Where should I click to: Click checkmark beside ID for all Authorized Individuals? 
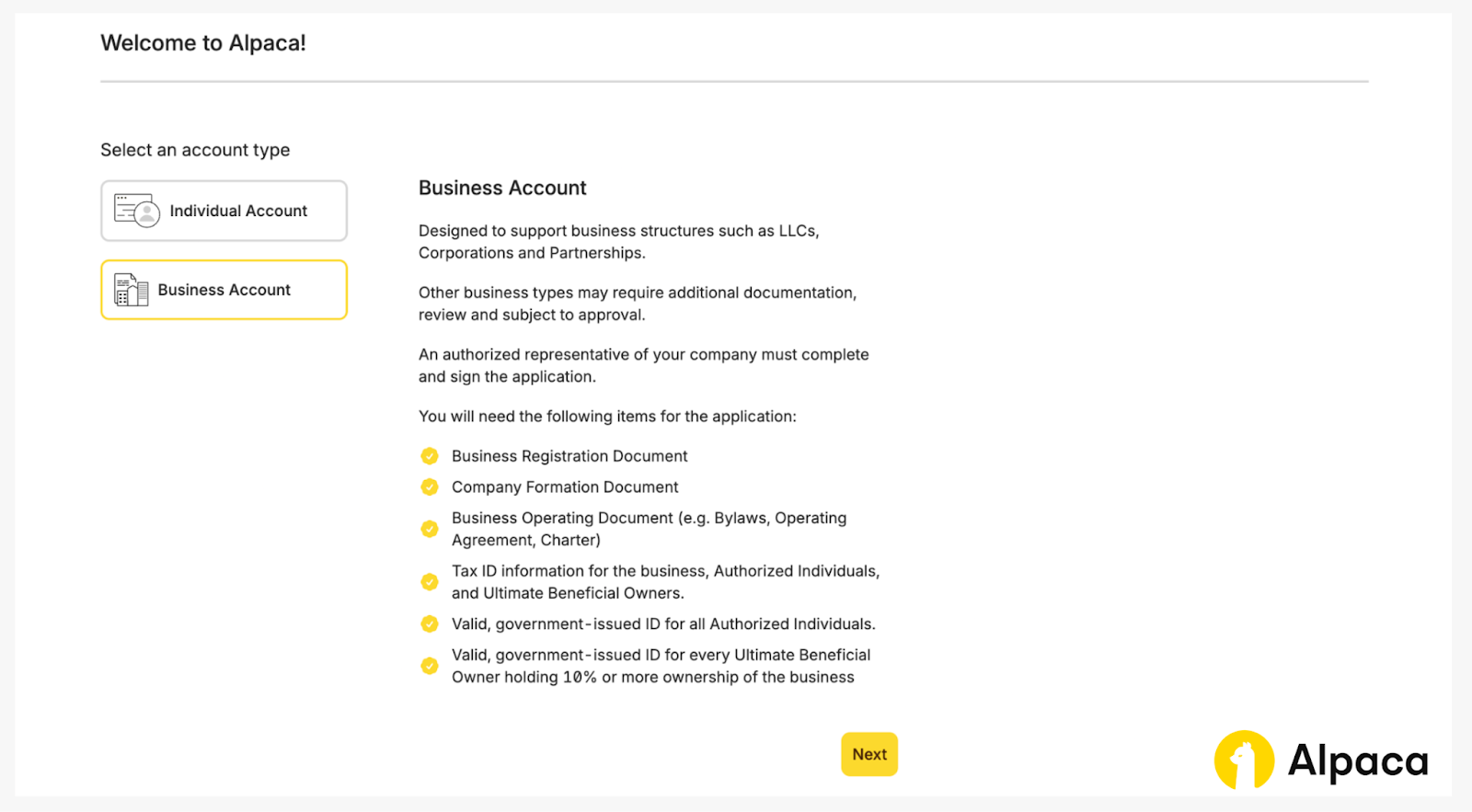click(430, 624)
